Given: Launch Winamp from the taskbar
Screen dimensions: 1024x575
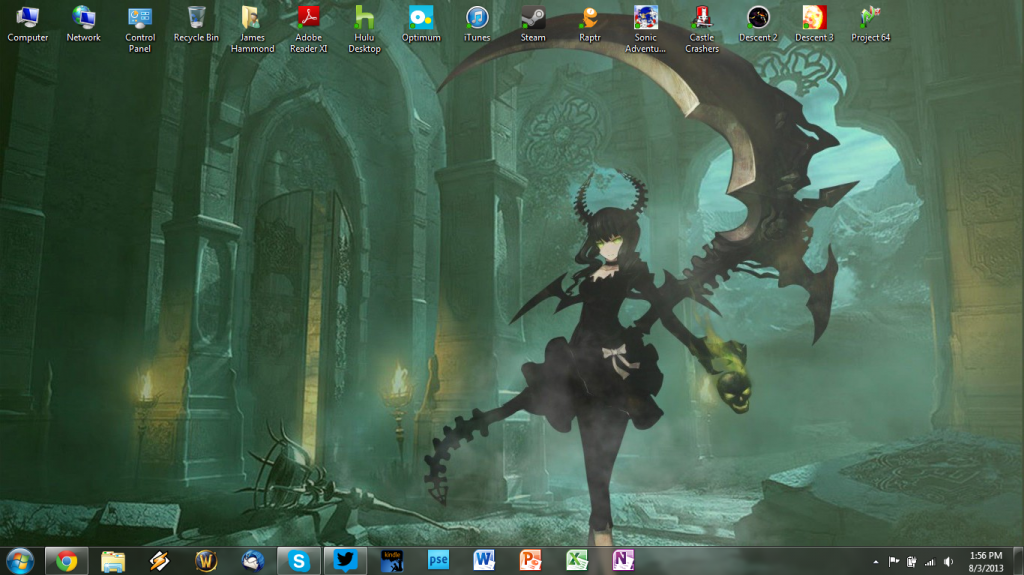Looking at the screenshot, I should pos(159,561).
